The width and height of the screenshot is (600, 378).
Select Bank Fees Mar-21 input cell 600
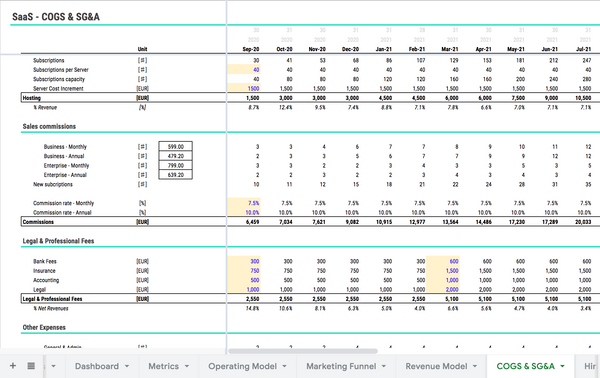click(443, 261)
